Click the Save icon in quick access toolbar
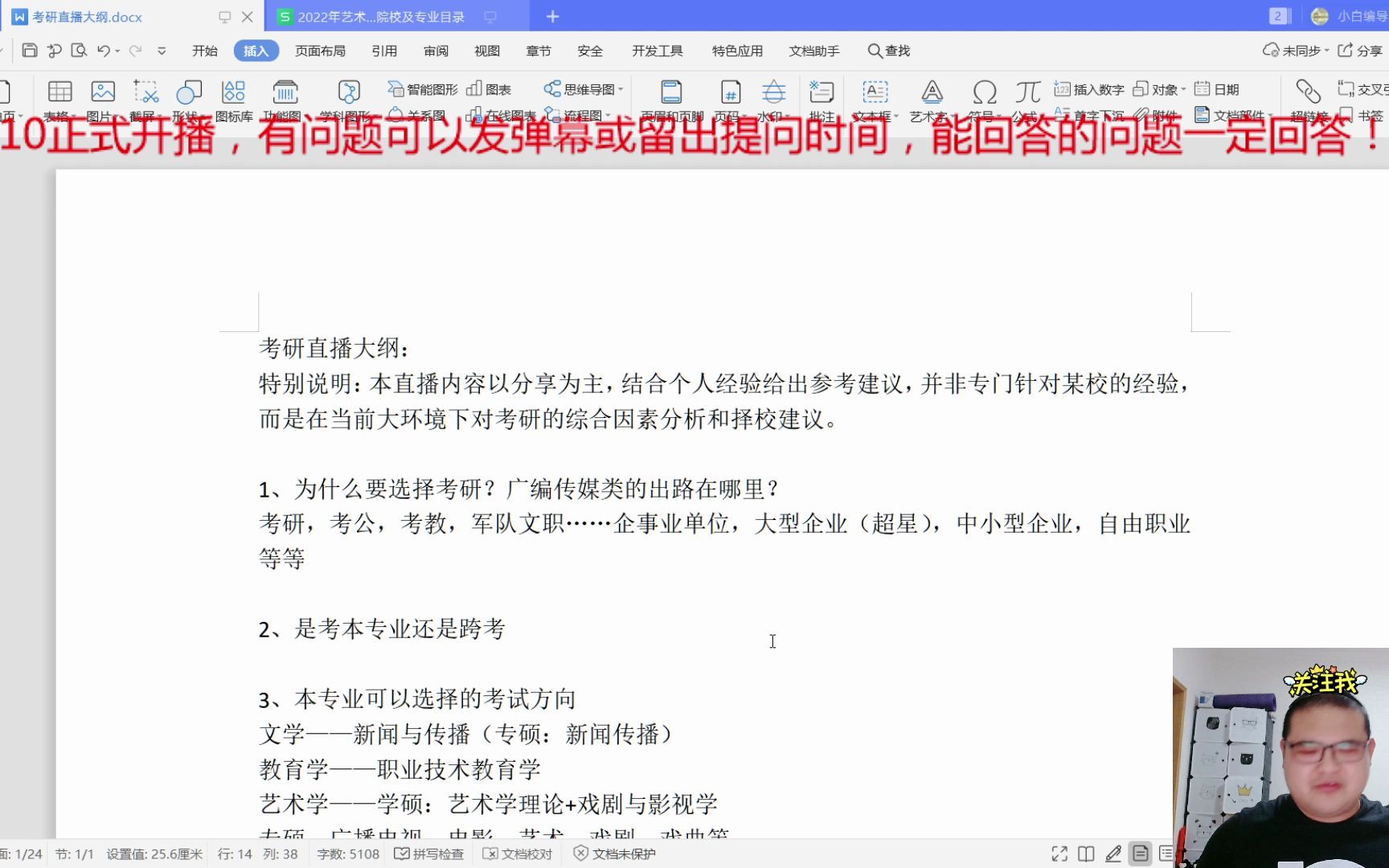 [30, 51]
